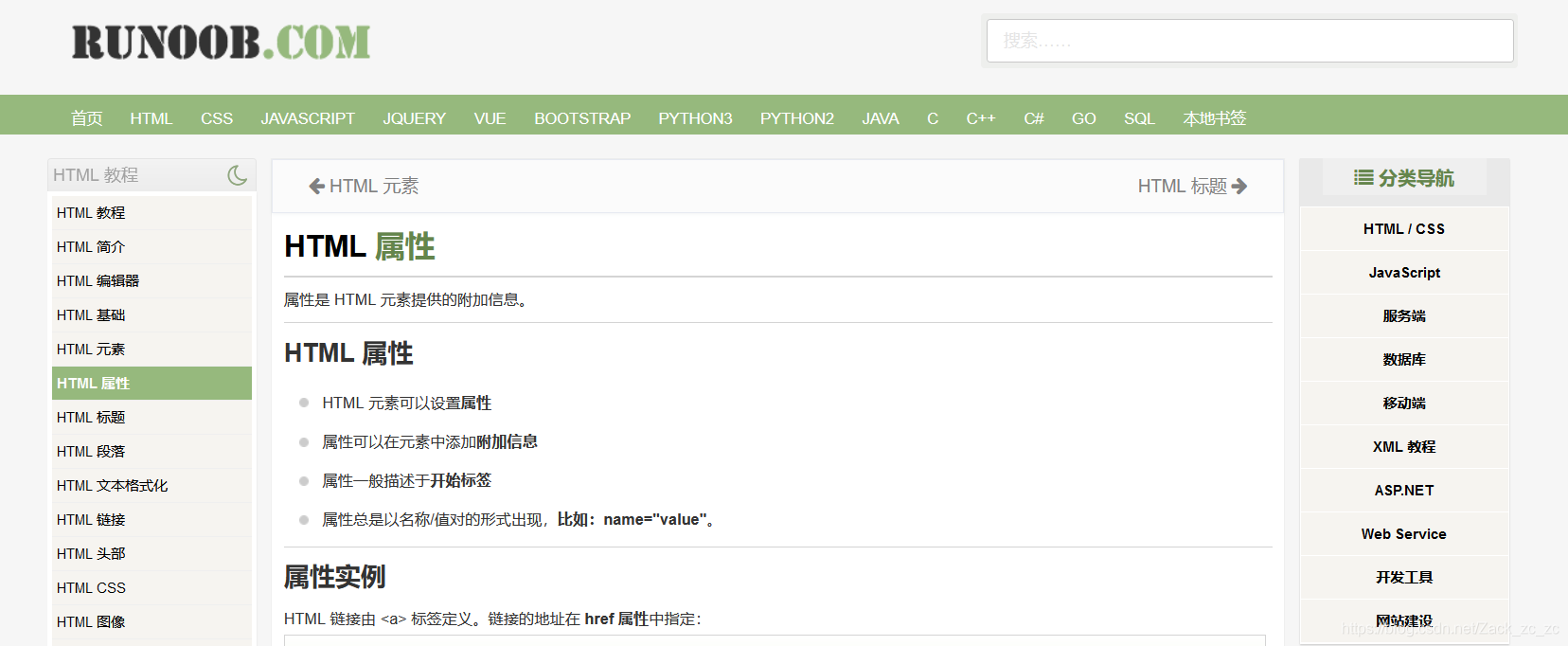
Task: Select HTML 标题 in the left sidebar list
Action: tap(151, 418)
